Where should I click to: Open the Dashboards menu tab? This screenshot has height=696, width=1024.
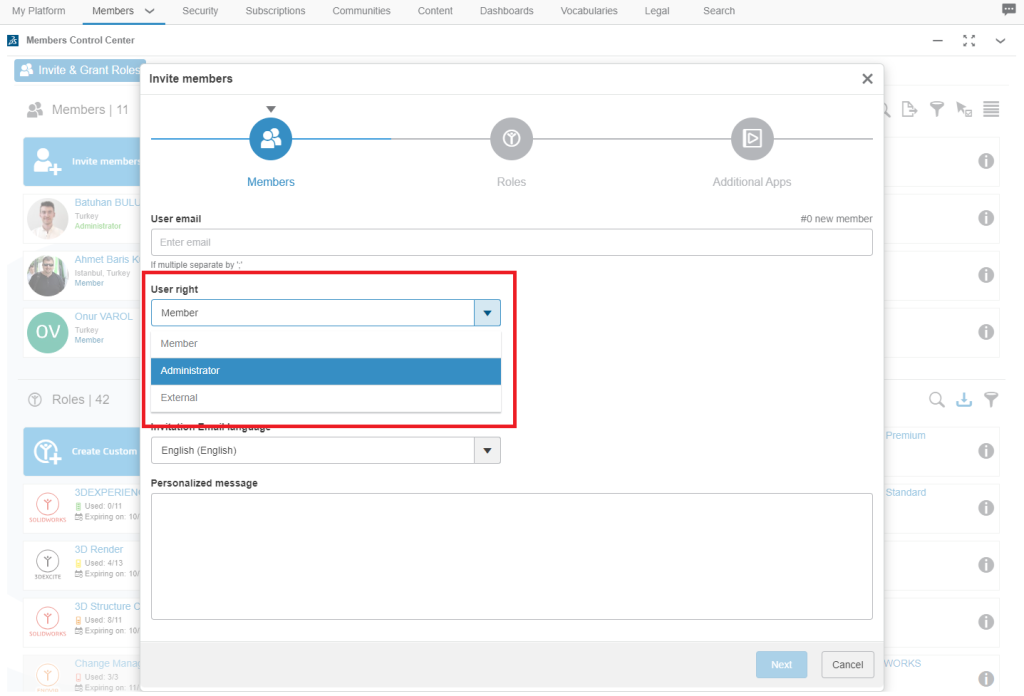point(506,11)
